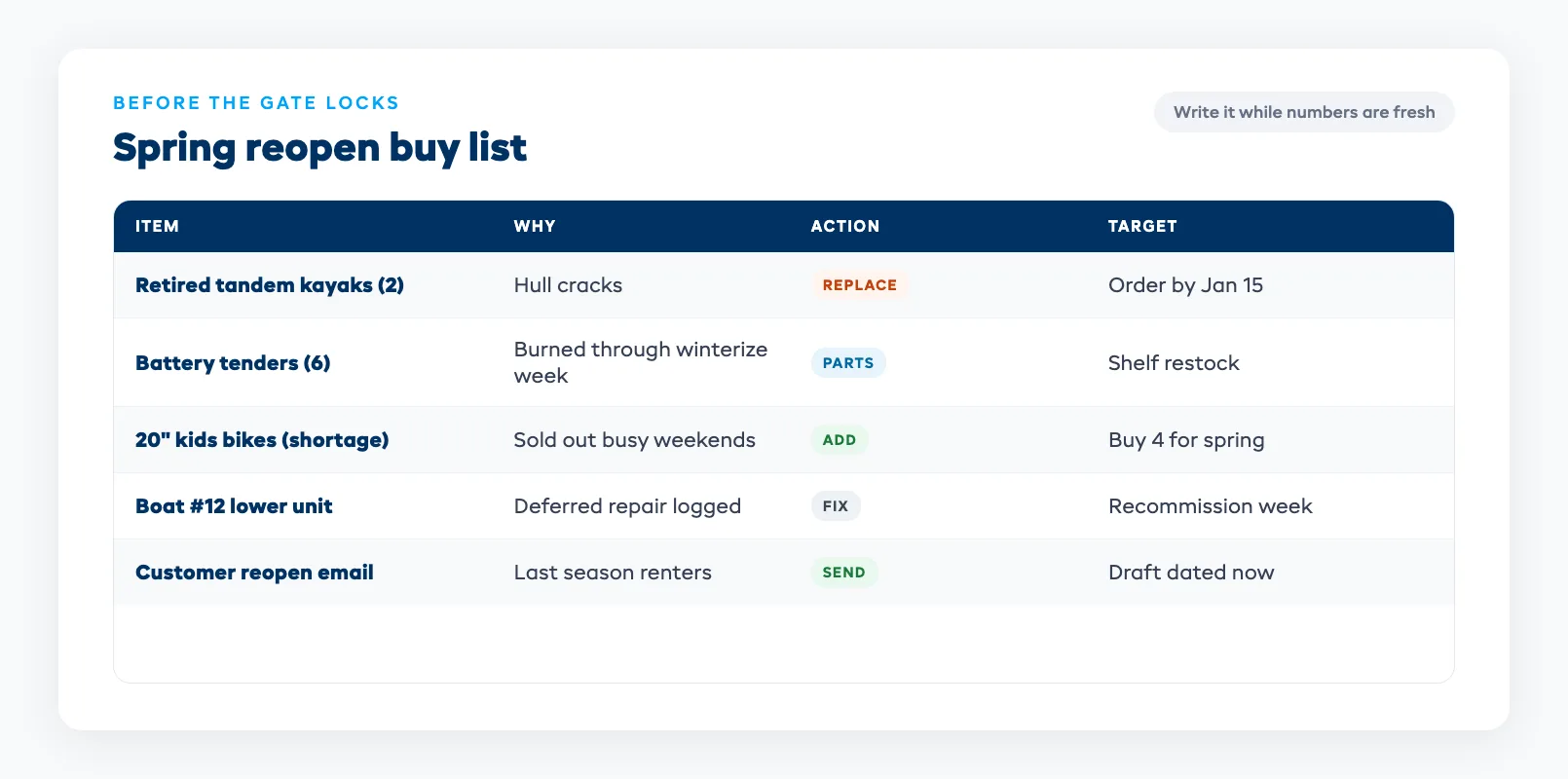Click 'Shelf restock' target cell
The width and height of the screenshot is (1568, 779).
1174,363
